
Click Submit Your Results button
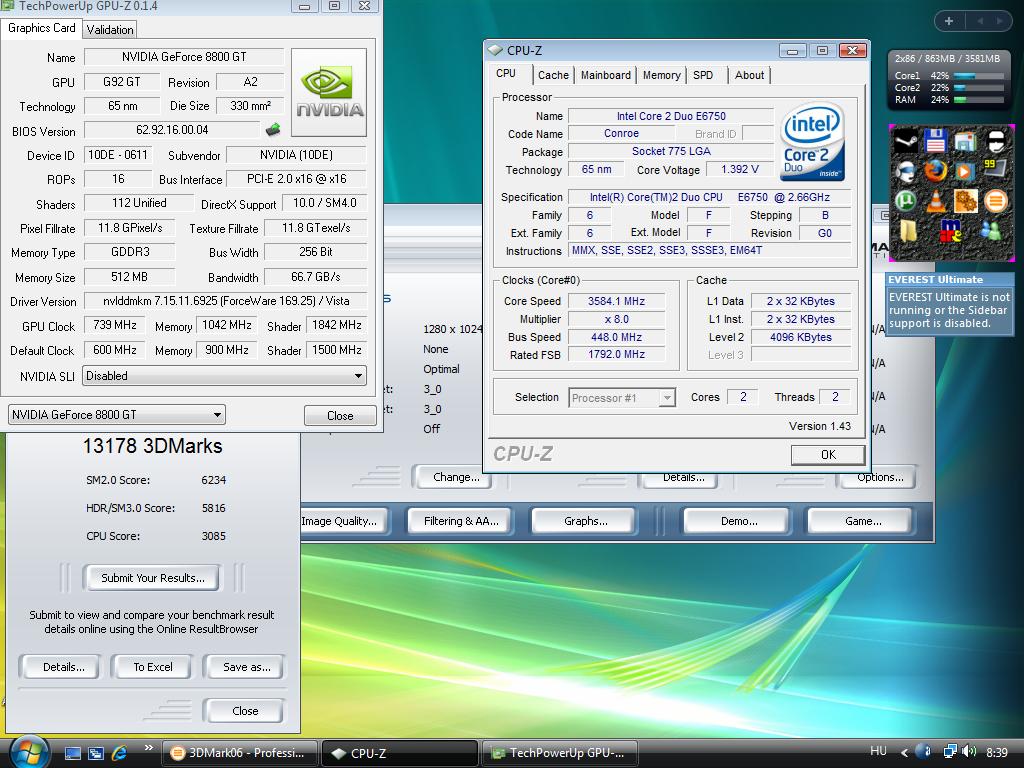click(152, 578)
